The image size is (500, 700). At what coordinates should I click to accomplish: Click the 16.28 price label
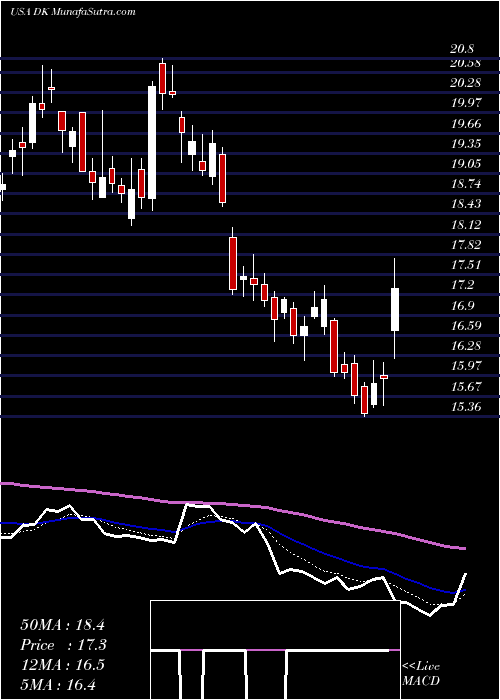[466, 346]
